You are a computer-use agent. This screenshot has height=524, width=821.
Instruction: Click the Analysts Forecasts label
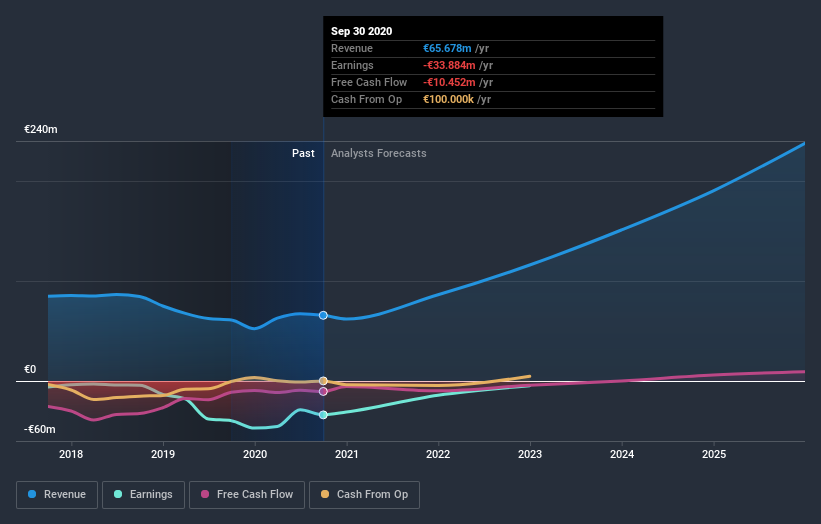click(379, 153)
